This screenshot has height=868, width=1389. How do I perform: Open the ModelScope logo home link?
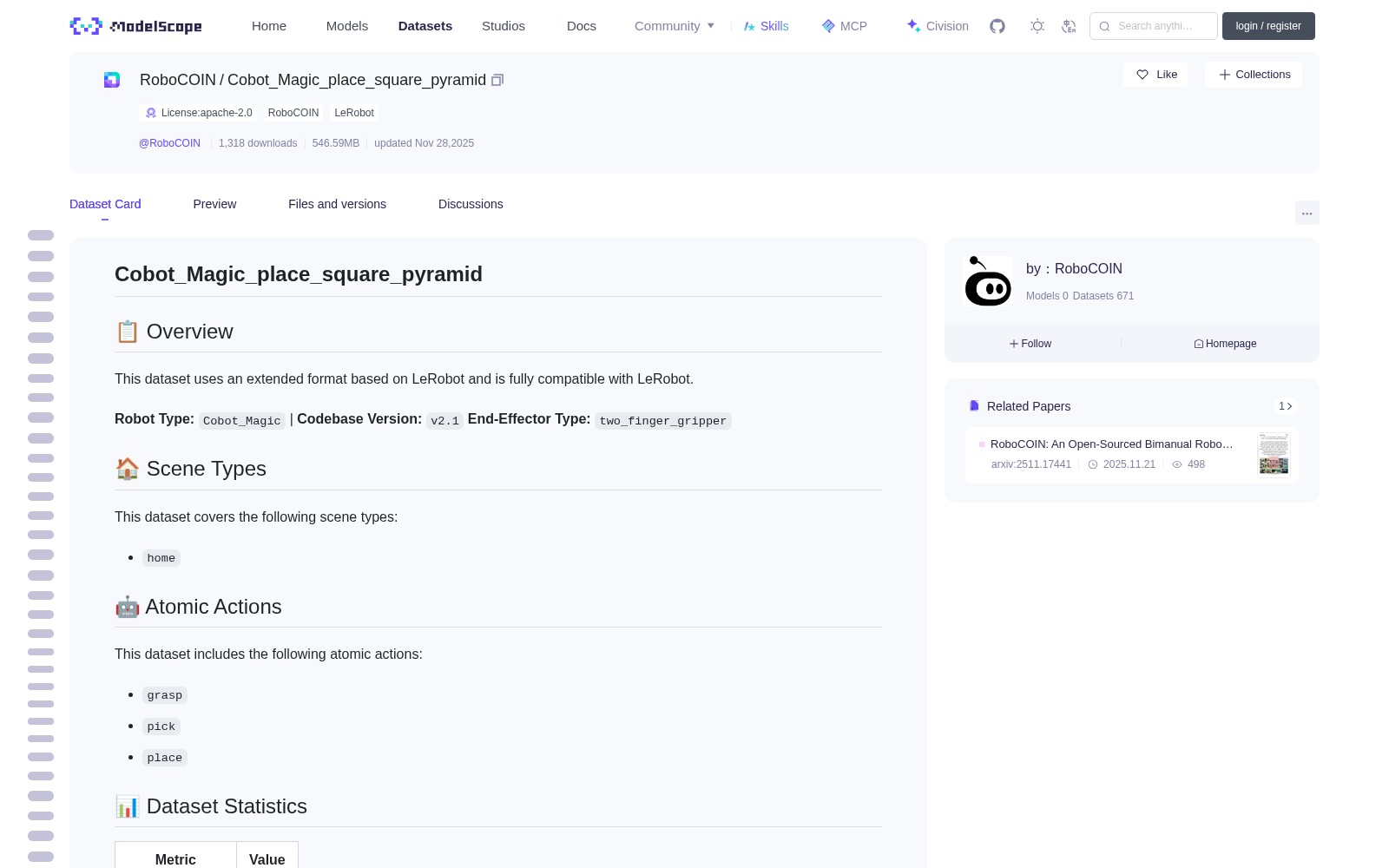click(x=135, y=26)
